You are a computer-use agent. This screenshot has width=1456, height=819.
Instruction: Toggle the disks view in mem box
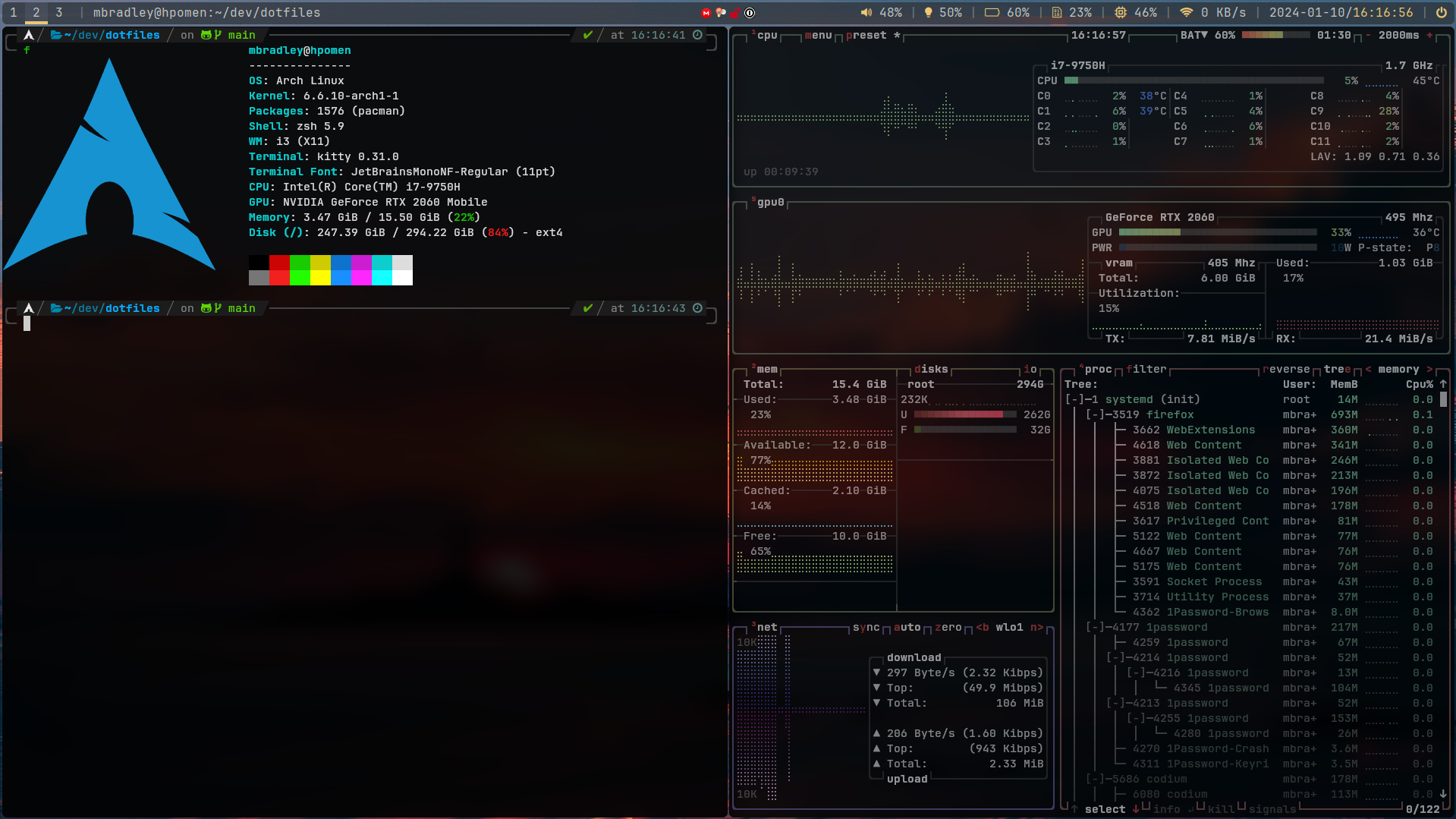coord(932,370)
